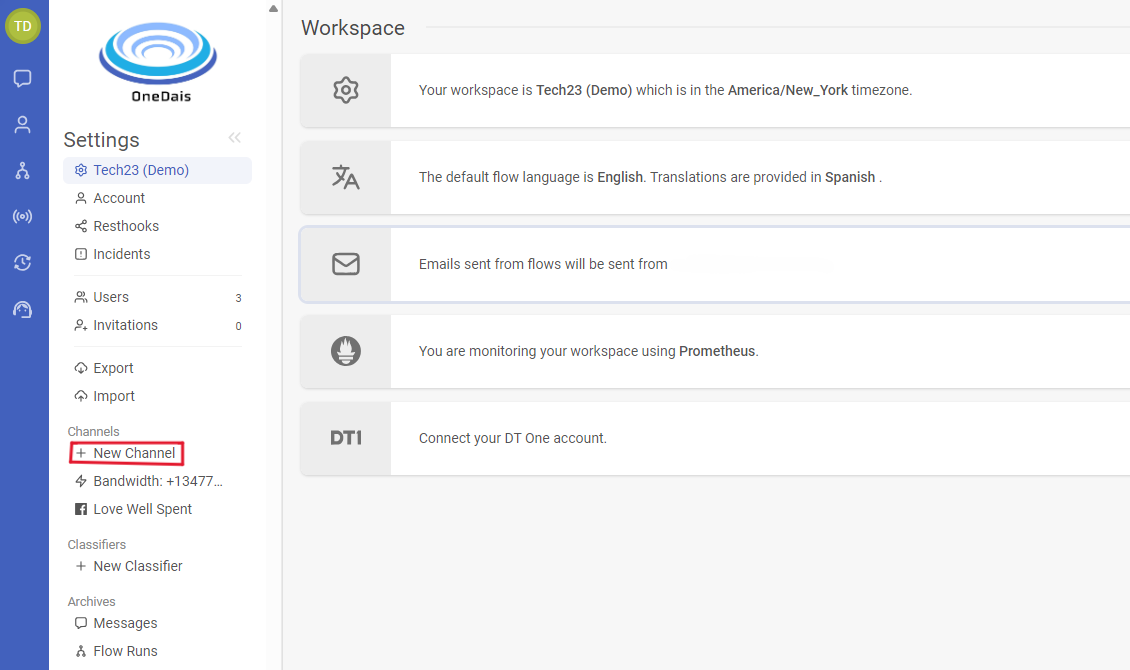Viewport: 1130px width, 670px height.
Task: Collapse the Settings sidebar with double chevron
Action: (234, 138)
